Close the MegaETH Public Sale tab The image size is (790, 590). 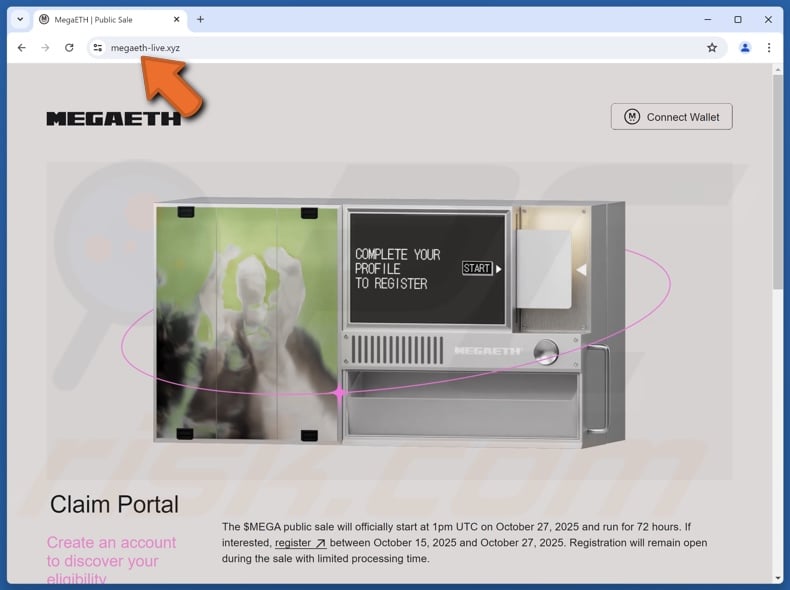176,20
